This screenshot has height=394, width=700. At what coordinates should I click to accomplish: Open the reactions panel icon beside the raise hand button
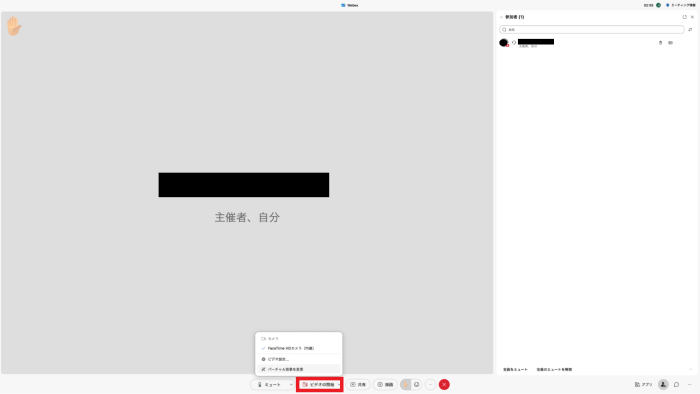417,384
